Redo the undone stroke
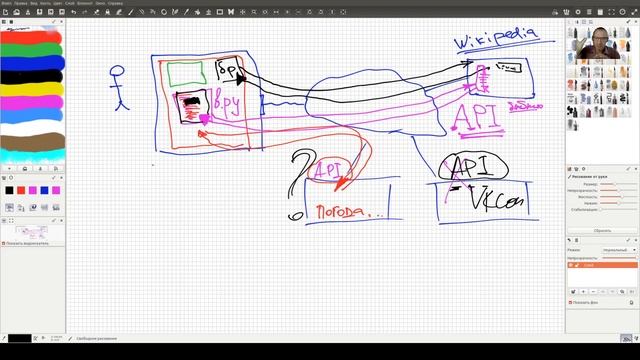This screenshot has height=360, width=640. coord(85,12)
